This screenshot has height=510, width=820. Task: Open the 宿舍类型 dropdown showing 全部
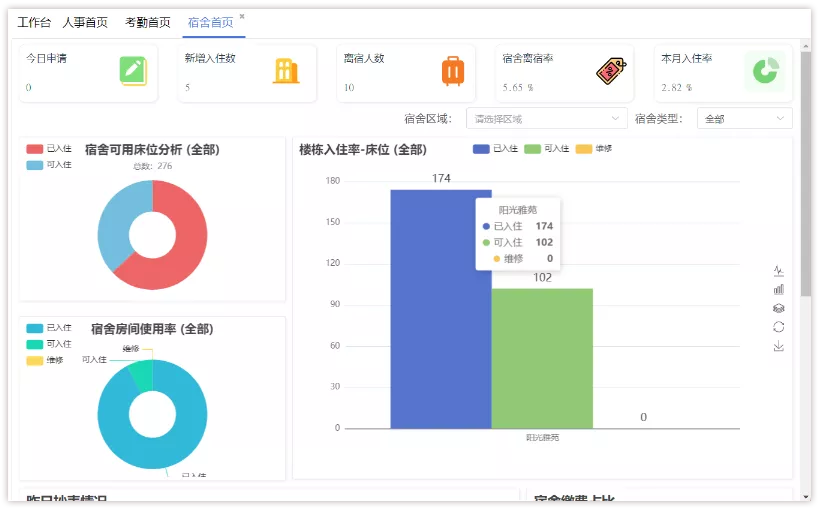[744, 119]
